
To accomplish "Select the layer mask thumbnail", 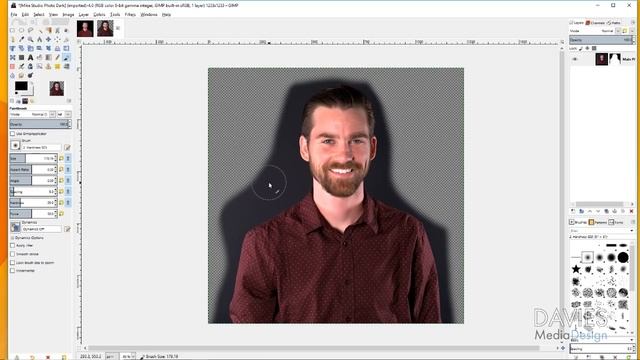I will (615, 59).
